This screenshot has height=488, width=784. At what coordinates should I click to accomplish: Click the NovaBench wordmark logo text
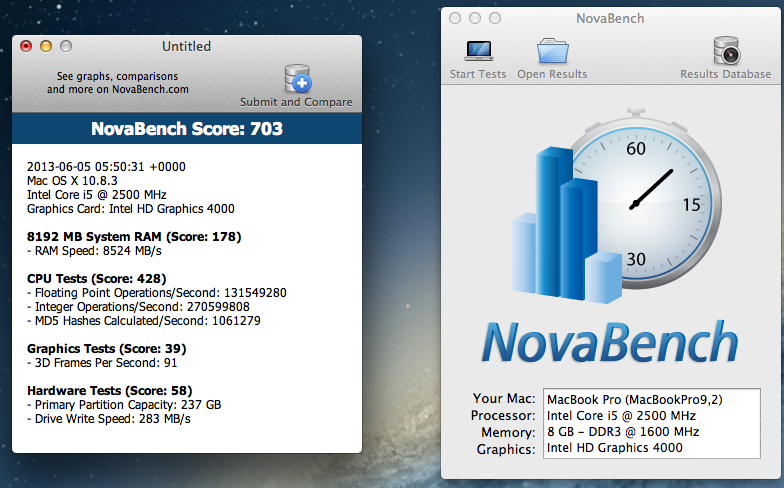(610, 342)
